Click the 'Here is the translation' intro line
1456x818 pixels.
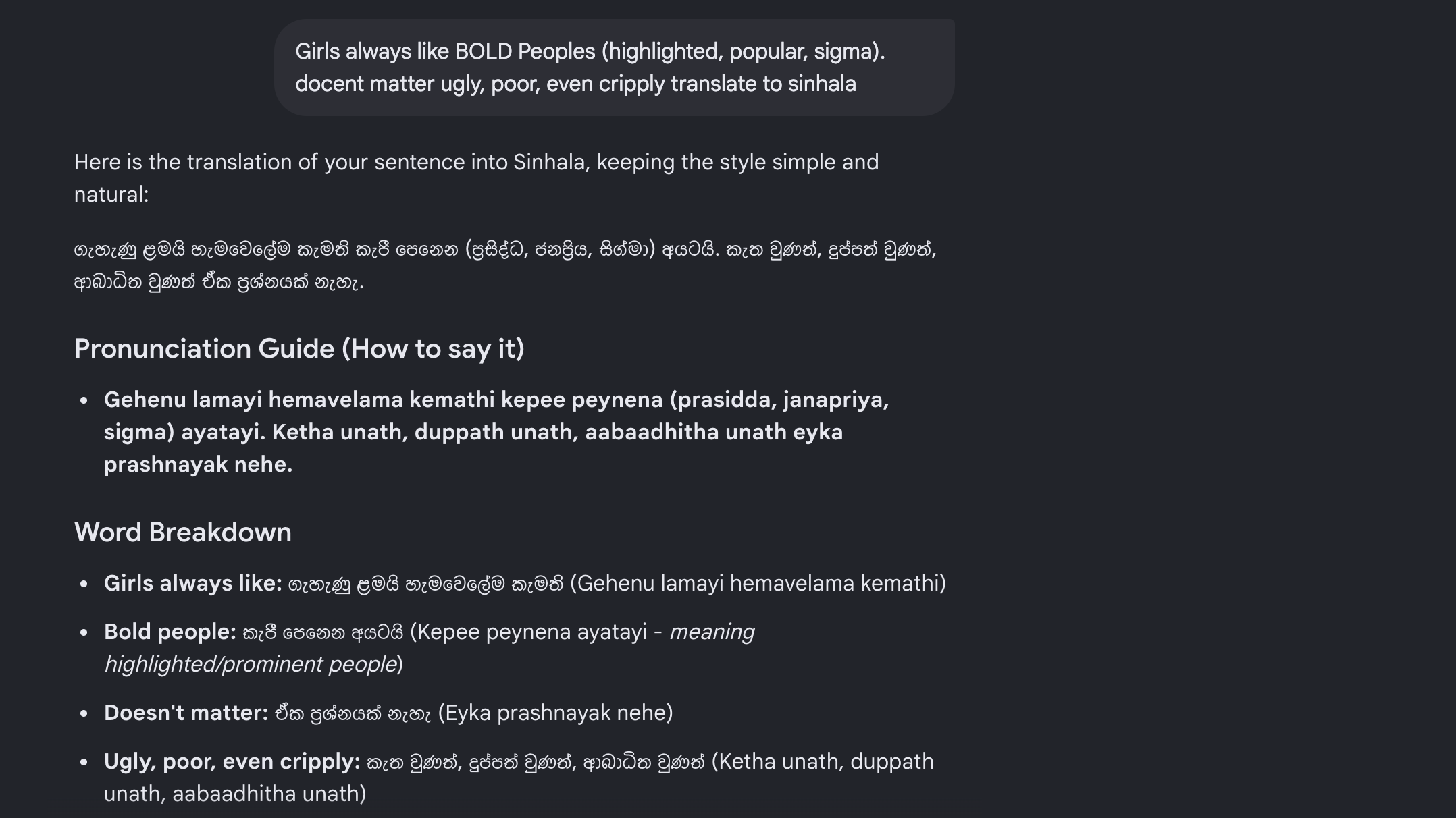coord(476,178)
